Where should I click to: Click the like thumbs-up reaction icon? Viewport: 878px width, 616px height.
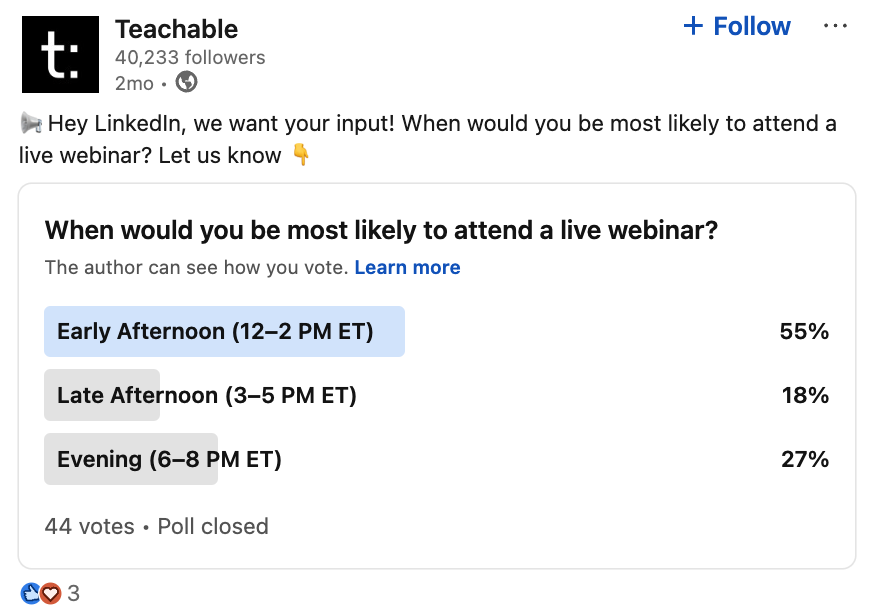click(30, 593)
